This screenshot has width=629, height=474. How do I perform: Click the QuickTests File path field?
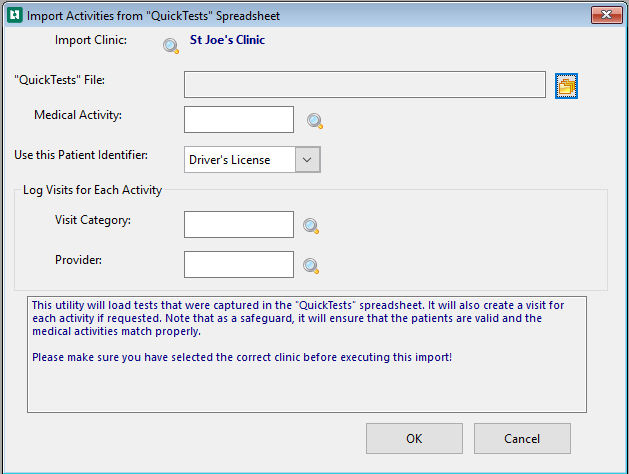365,85
